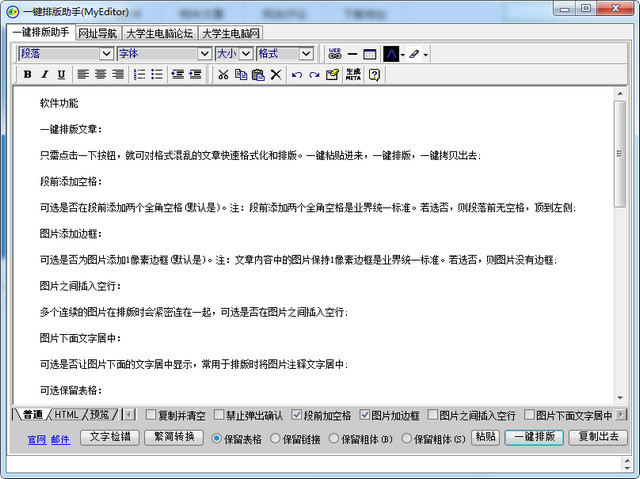The height and width of the screenshot is (479, 640).
Task: Open the 大学生电脑网 tab
Action: coord(231,33)
